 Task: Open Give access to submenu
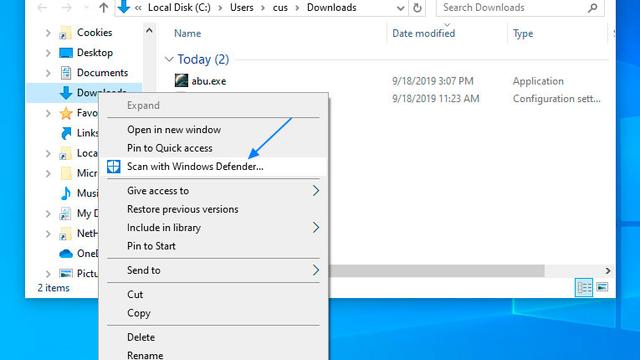click(213, 191)
